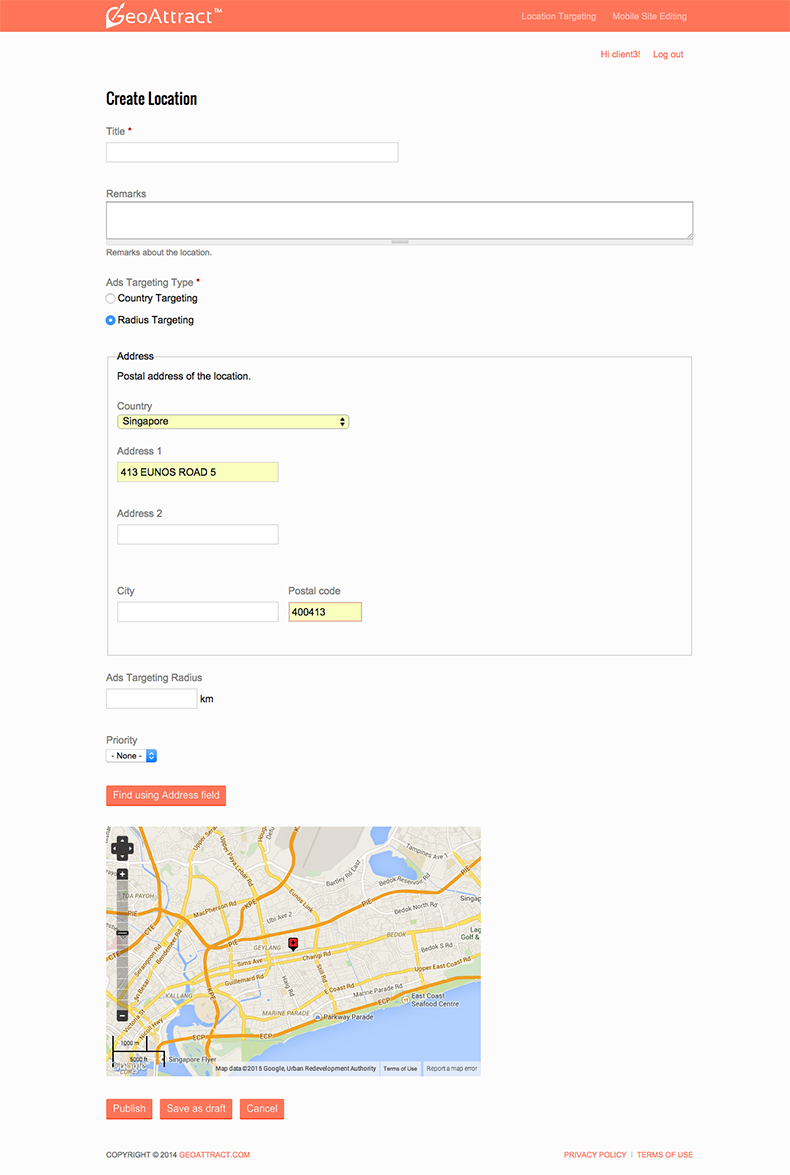This screenshot has height=1175, width=790.
Task: Click 'Remarks about the location.' text
Action: click(x=159, y=253)
